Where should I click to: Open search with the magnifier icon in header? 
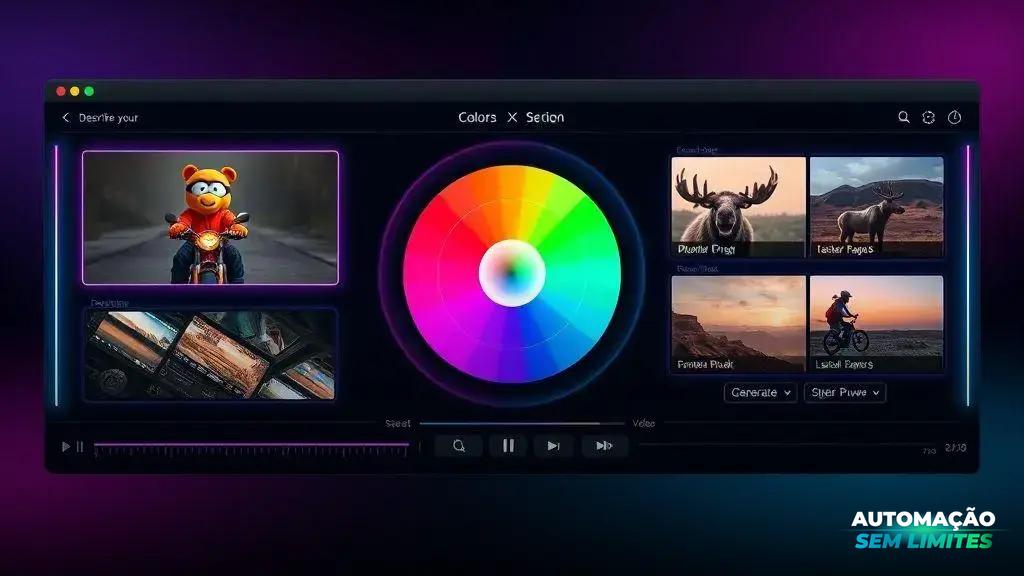(904, 117)
